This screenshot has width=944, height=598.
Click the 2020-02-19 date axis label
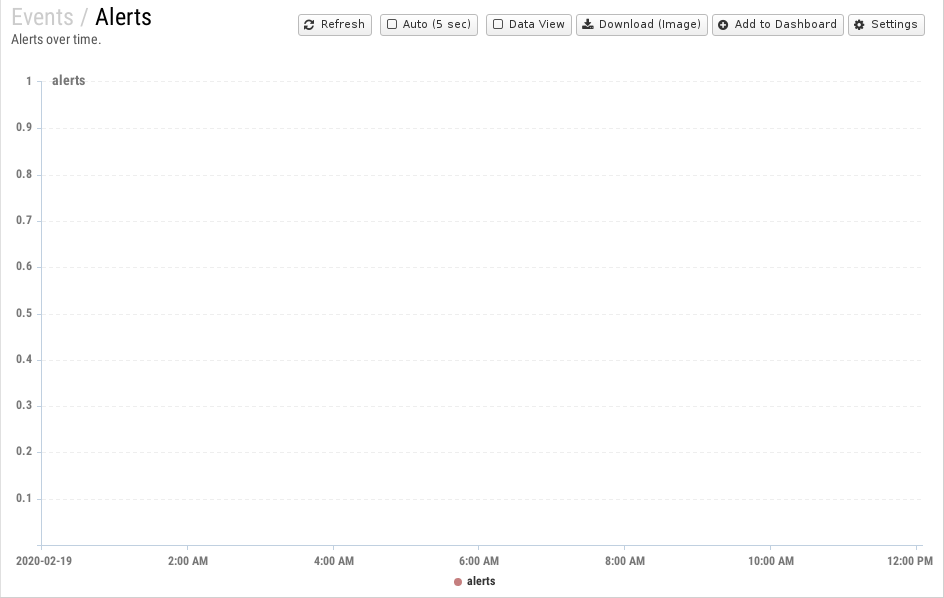44,561
